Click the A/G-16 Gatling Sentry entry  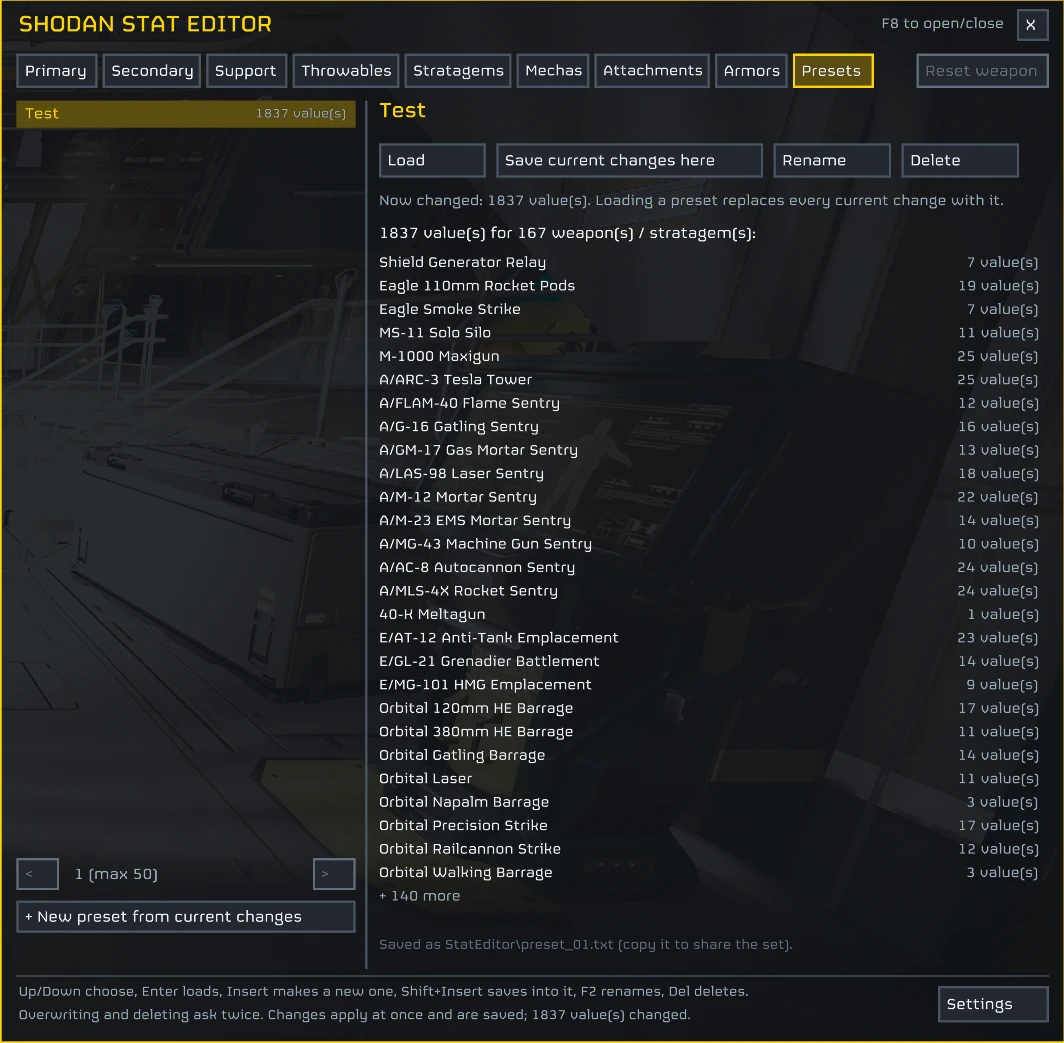click(708, 426)
